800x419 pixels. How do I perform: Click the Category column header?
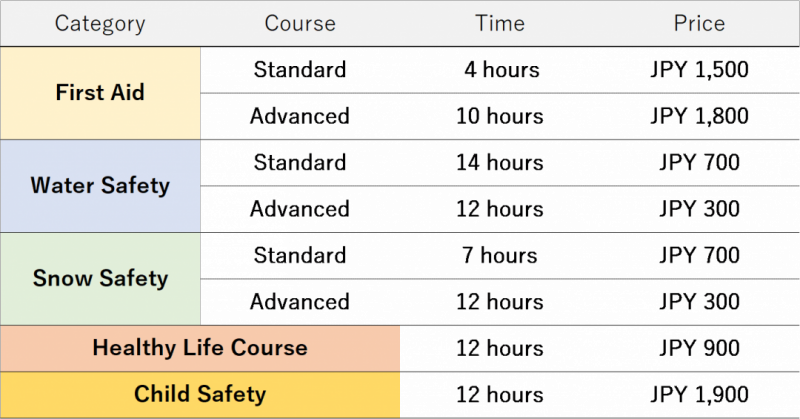[x=100, y=23]
